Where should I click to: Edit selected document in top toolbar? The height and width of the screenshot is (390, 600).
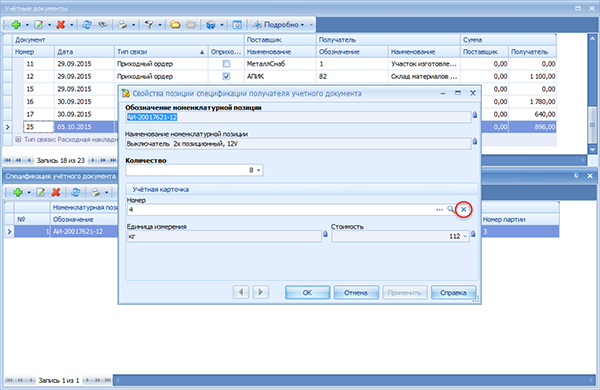click(x=39, y=25)
